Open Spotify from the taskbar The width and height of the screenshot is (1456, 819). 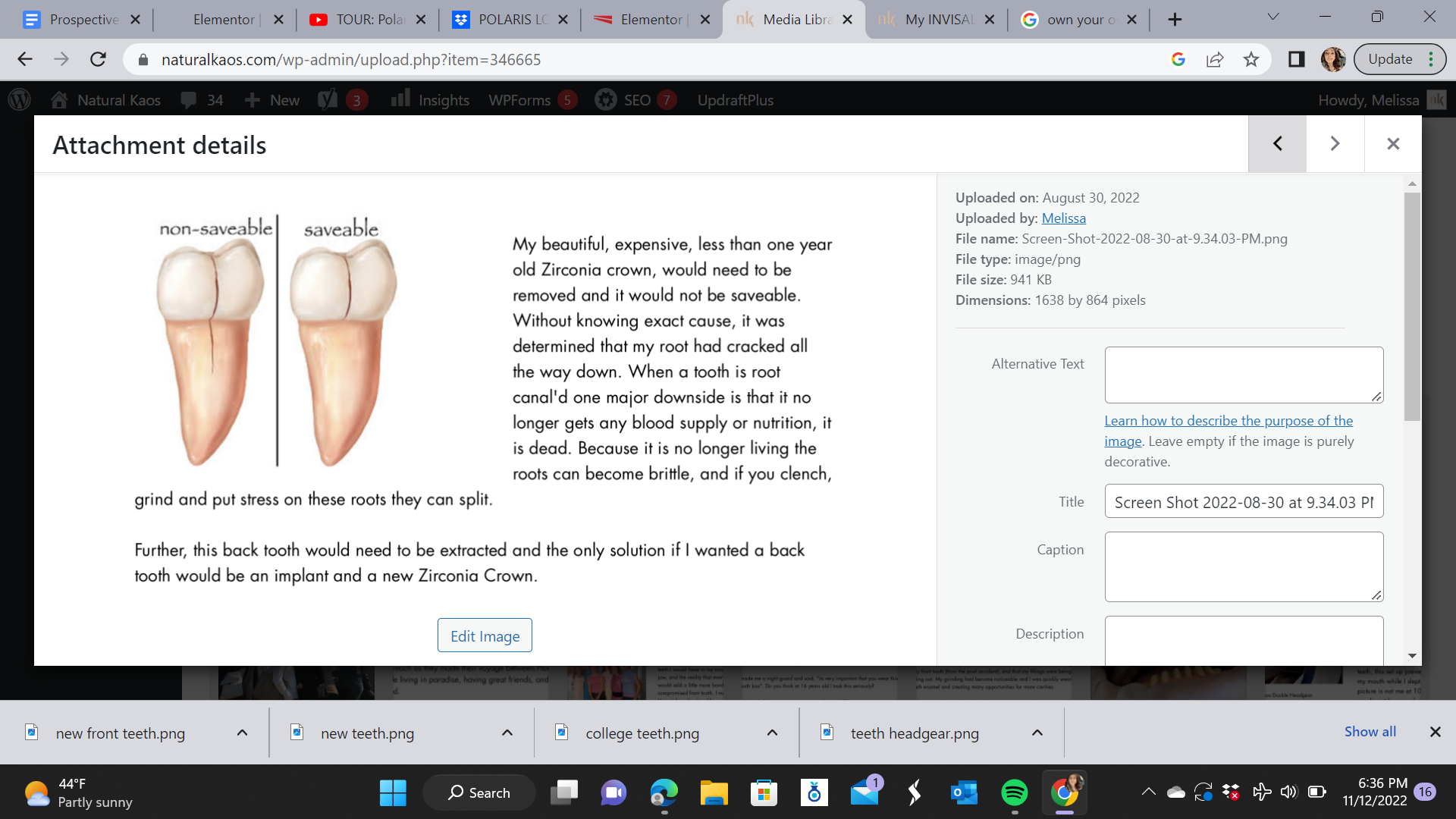(x=1014, y=792)
